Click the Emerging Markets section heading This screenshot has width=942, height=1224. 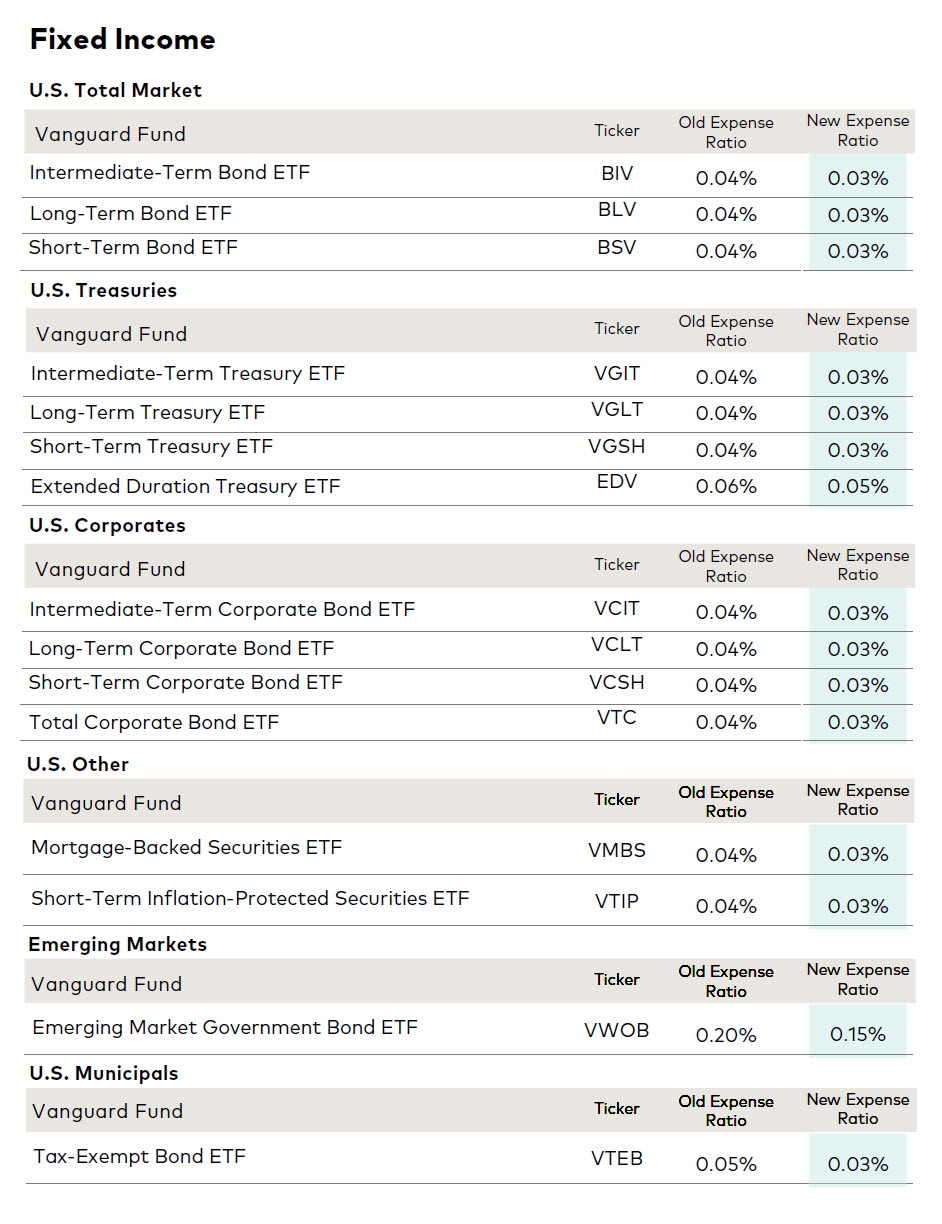[x=117, y=944]
